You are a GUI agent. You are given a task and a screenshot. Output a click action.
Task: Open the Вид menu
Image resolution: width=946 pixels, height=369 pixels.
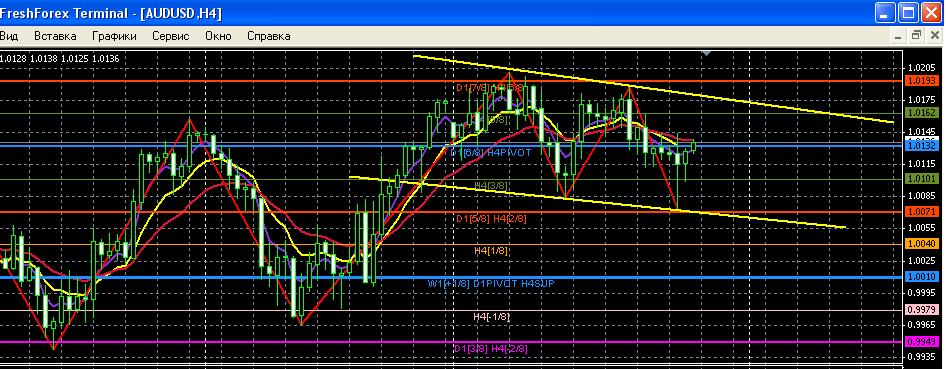click(8, 36)
